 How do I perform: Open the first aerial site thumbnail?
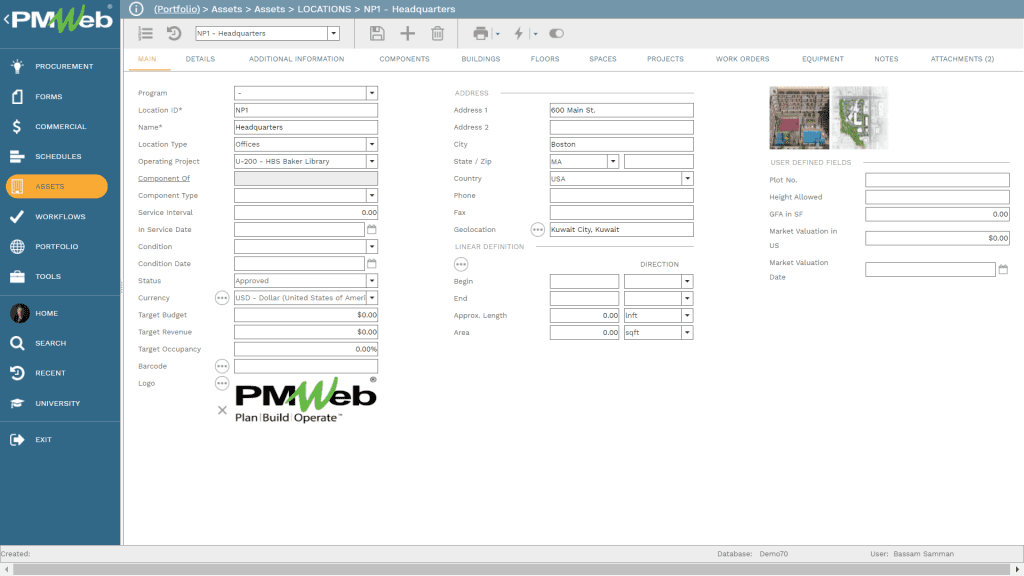799,118
